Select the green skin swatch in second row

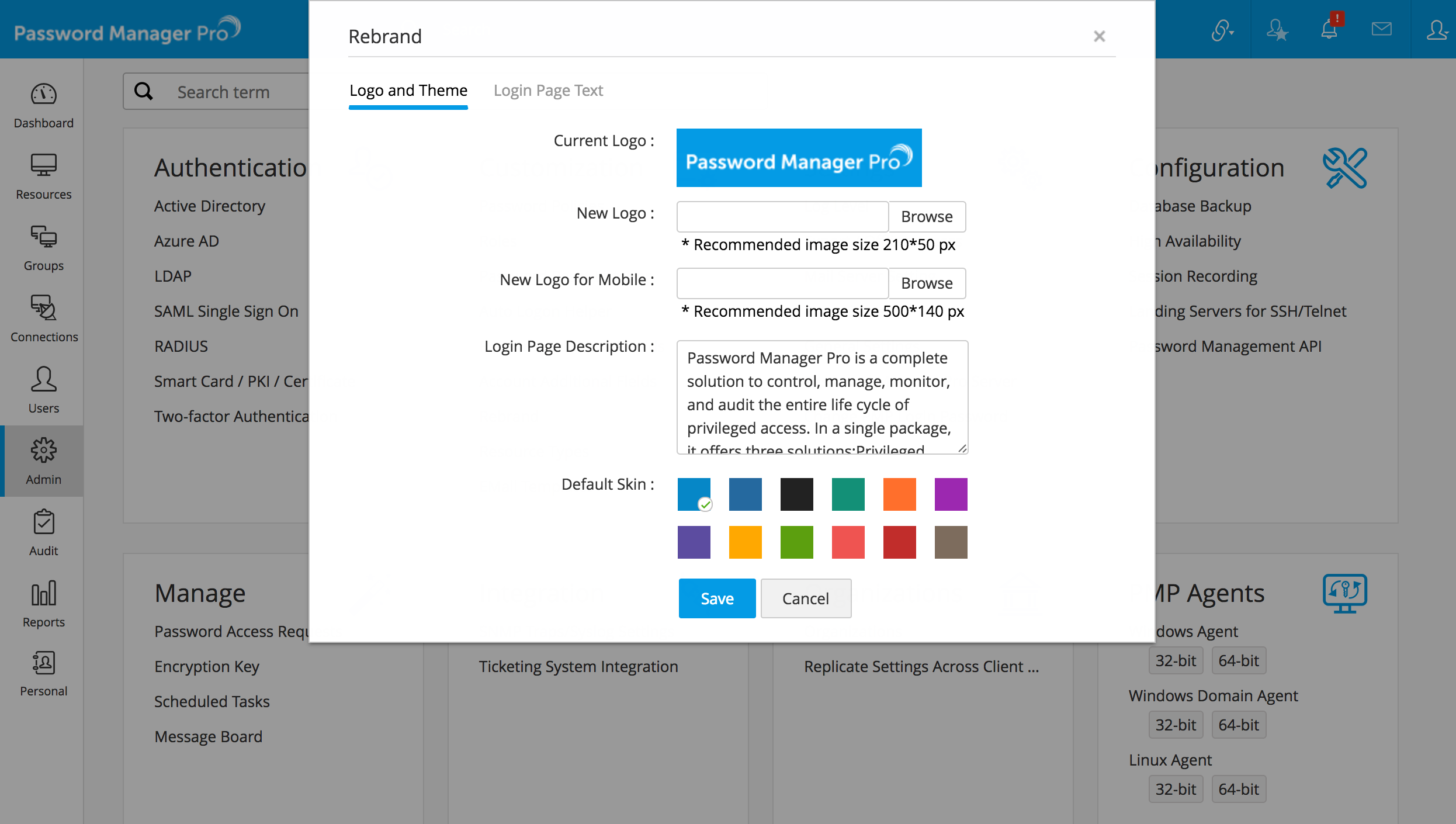coord(796,542)
